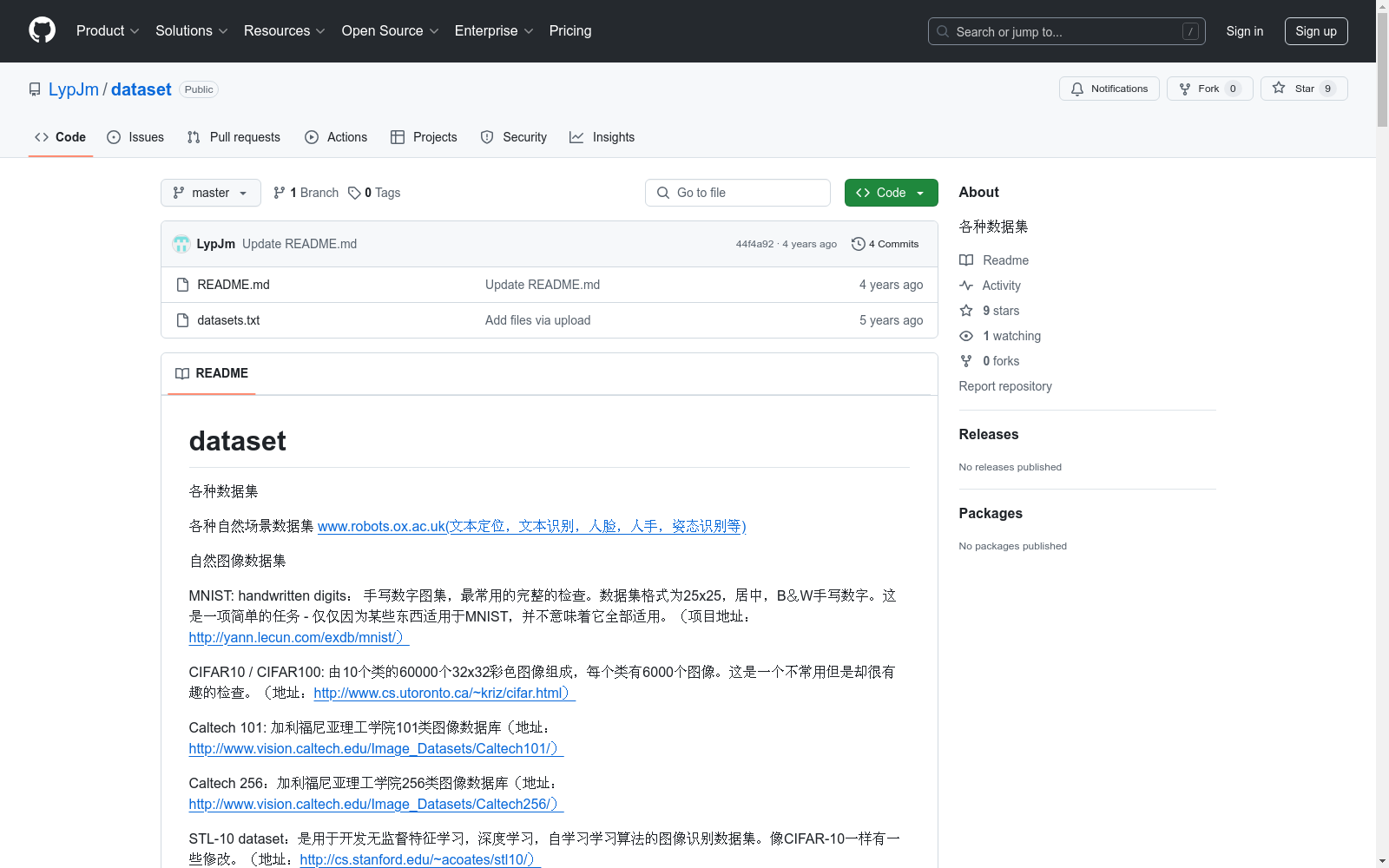Switch to the Code tab
The width and height of the screenshot is (1389, 868).
pos(61,137)
